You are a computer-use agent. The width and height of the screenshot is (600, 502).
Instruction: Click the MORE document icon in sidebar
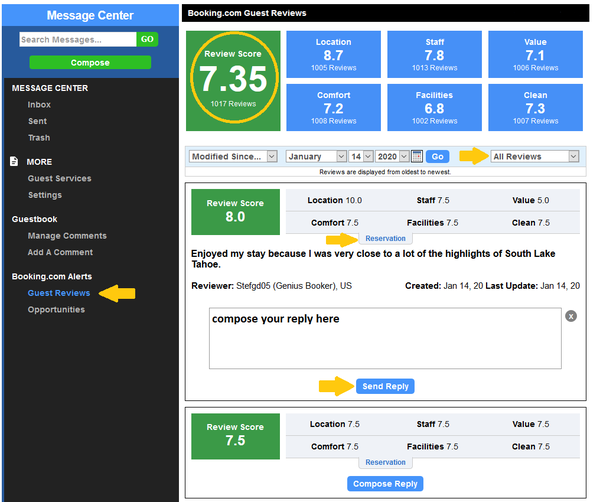point(14,161)
